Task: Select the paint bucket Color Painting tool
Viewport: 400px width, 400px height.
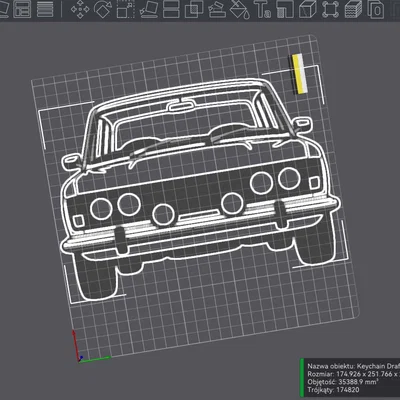Action: pos(241,9)
